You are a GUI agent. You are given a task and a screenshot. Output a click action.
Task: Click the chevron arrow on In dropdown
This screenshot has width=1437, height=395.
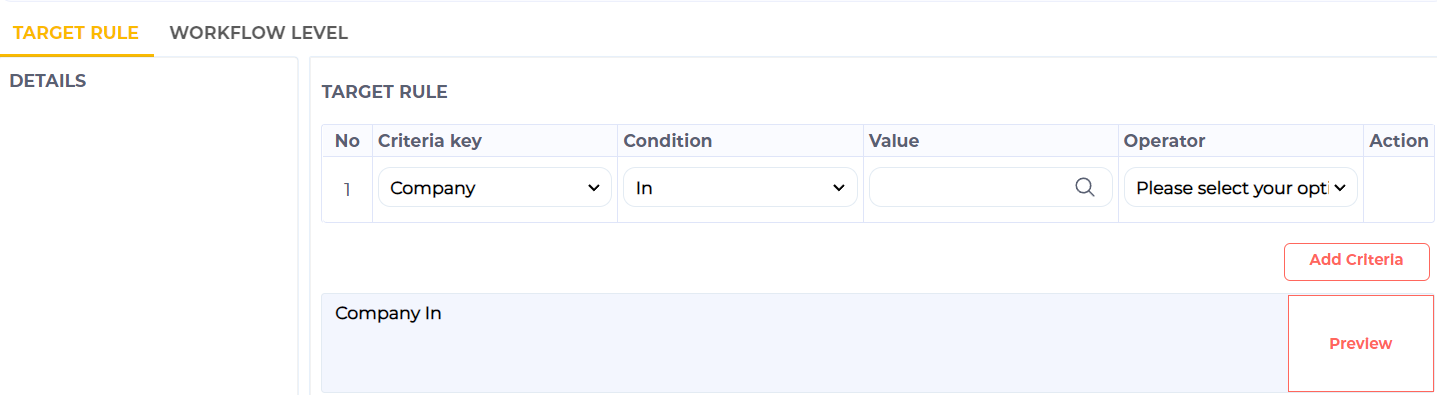tap(839, 188)
